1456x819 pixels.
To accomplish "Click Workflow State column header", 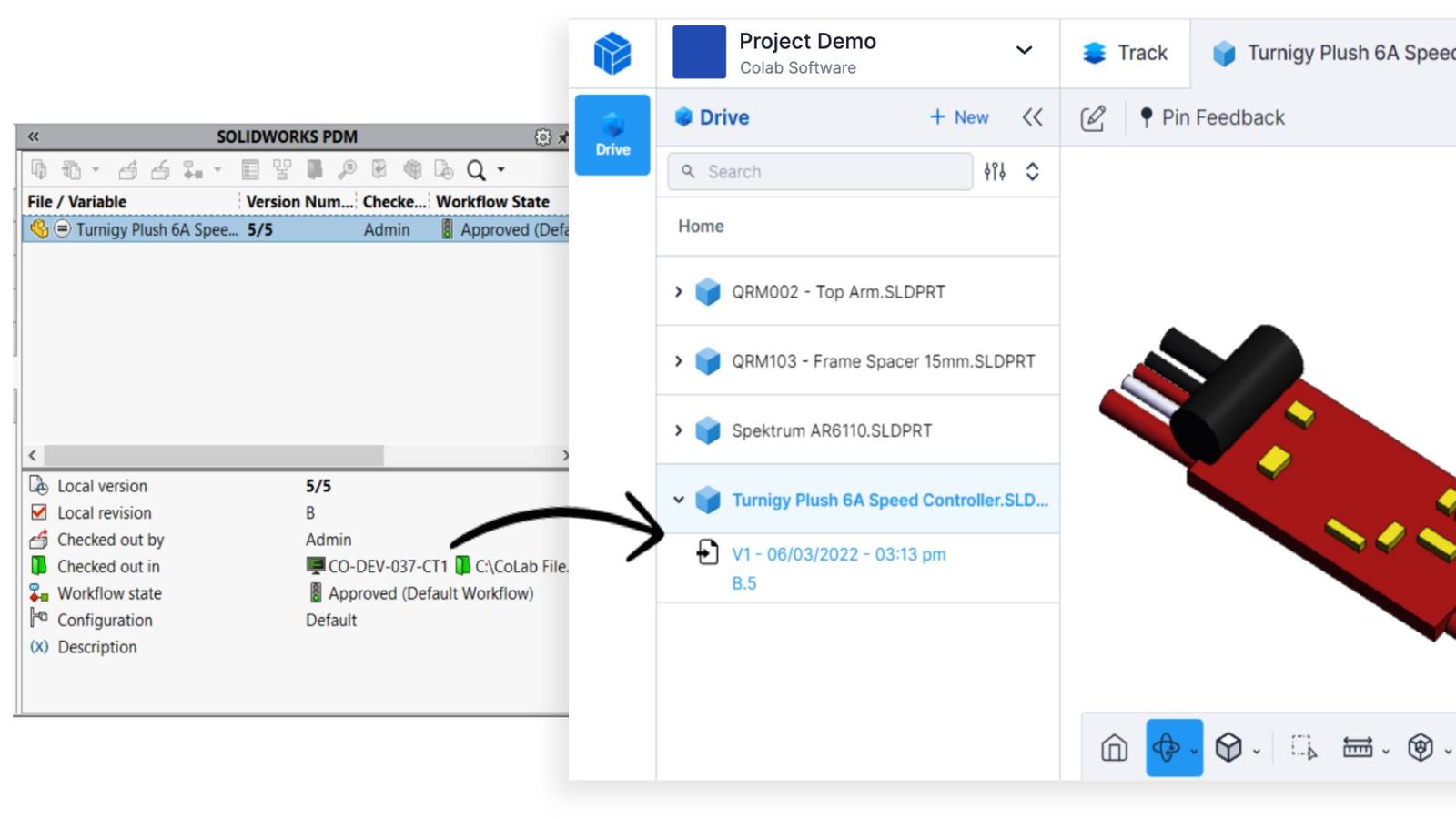I will tap(492, 202).
